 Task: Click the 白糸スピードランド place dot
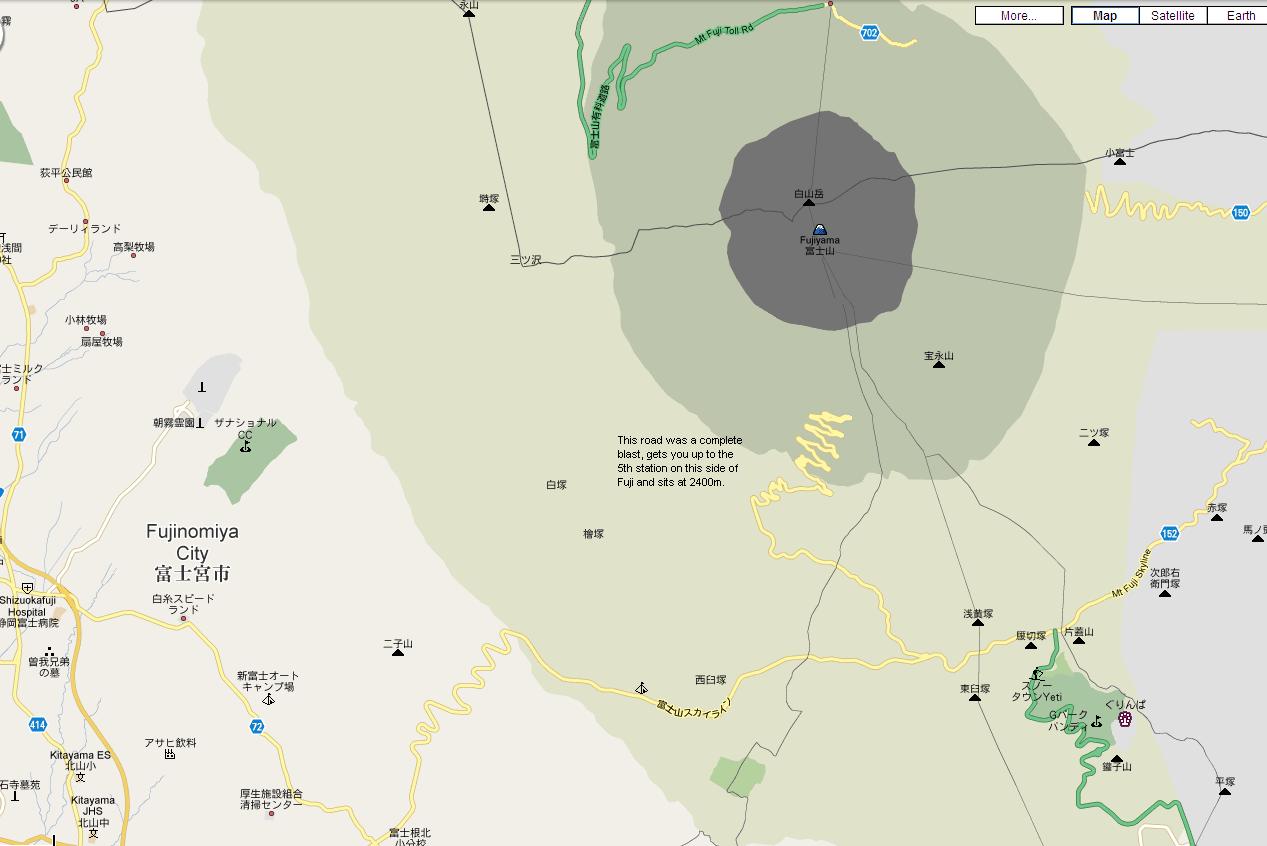pos(183,619)
